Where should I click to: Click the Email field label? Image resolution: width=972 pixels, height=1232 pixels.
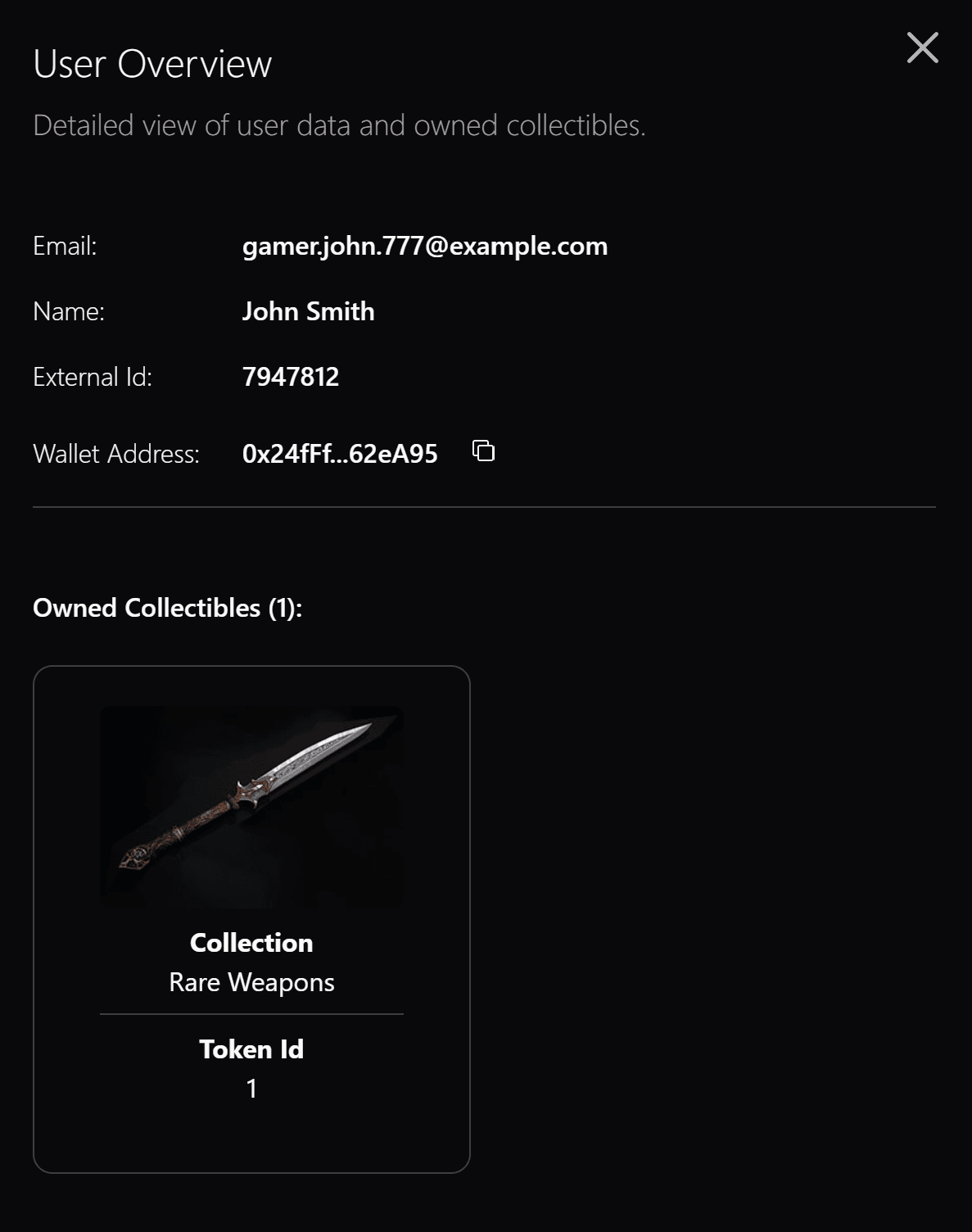(x=65, y=246)
